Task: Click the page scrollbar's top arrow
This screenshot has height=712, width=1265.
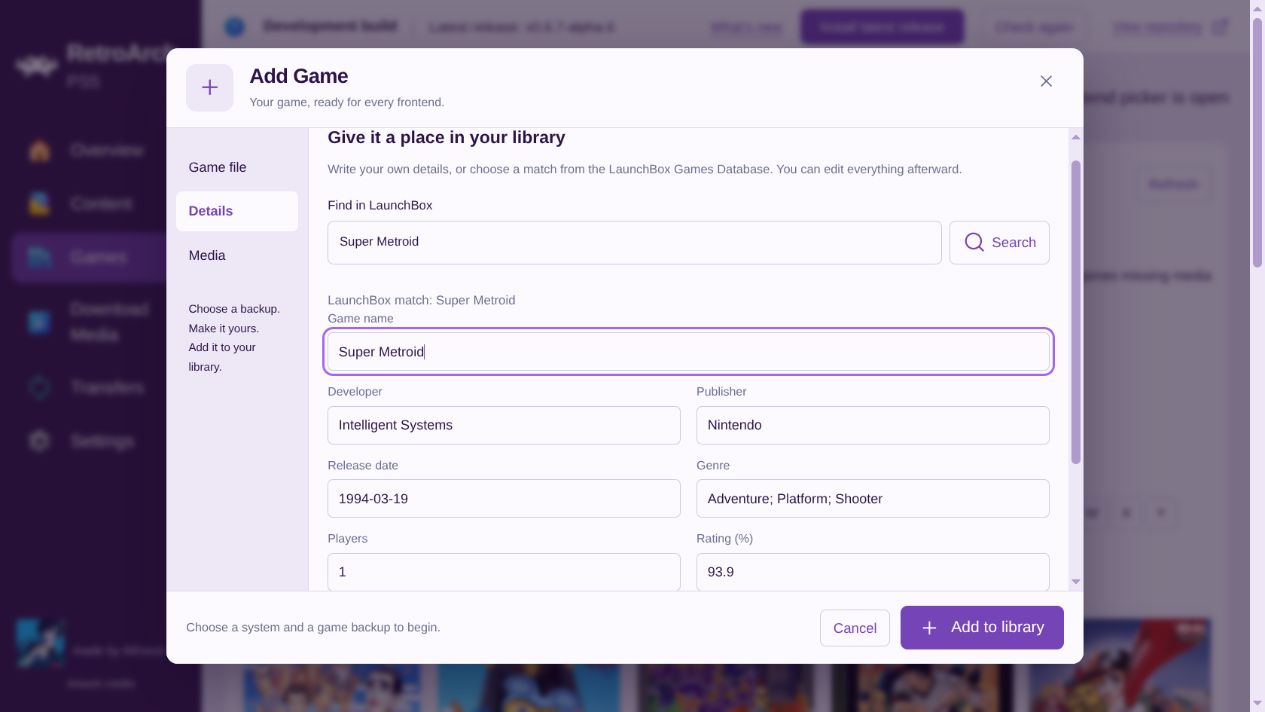Action: (x=1257, y=7)
